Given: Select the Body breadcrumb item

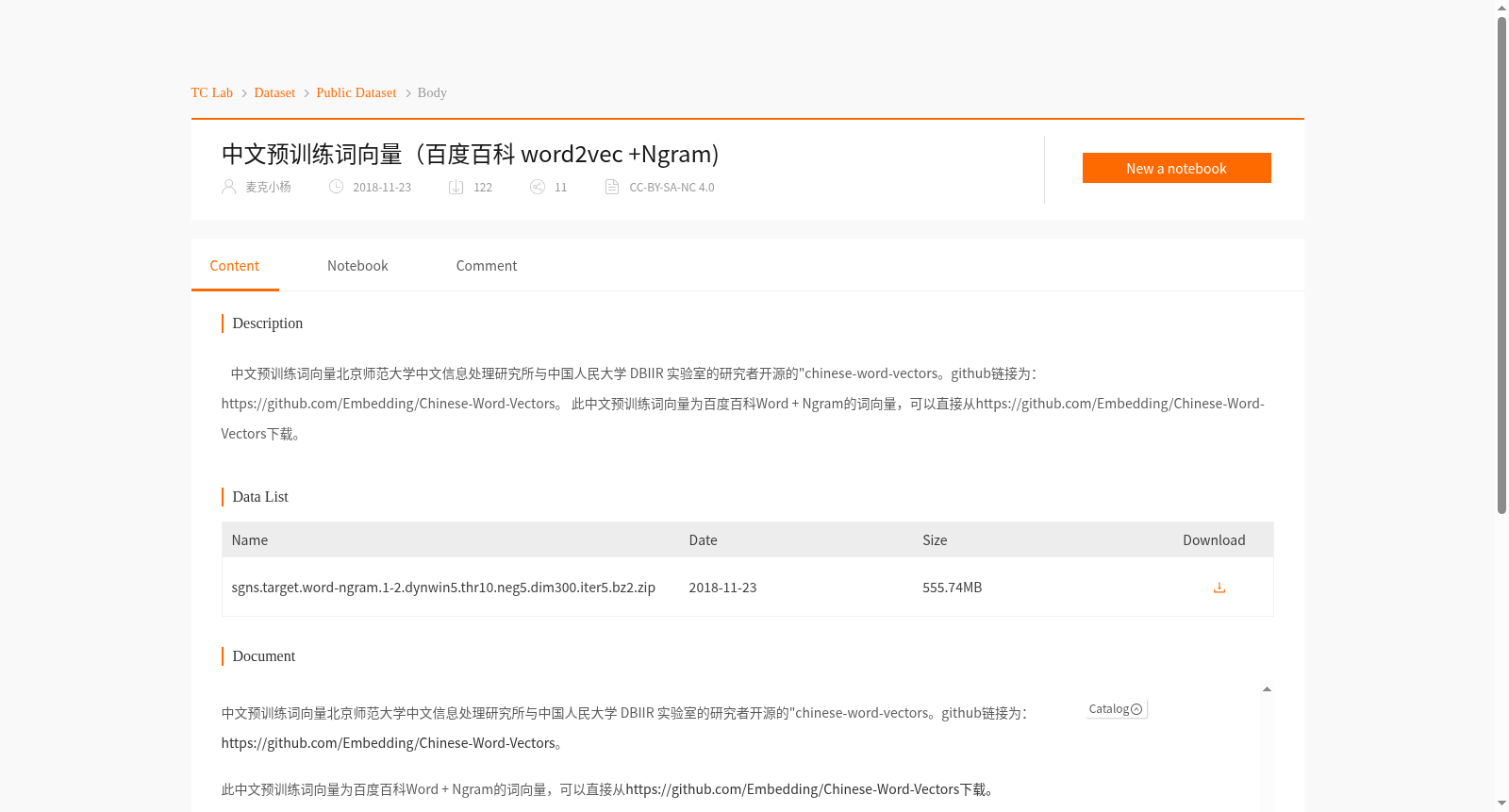Looking at the screenshot, I should pyautogui.click(x=432, y=92).
